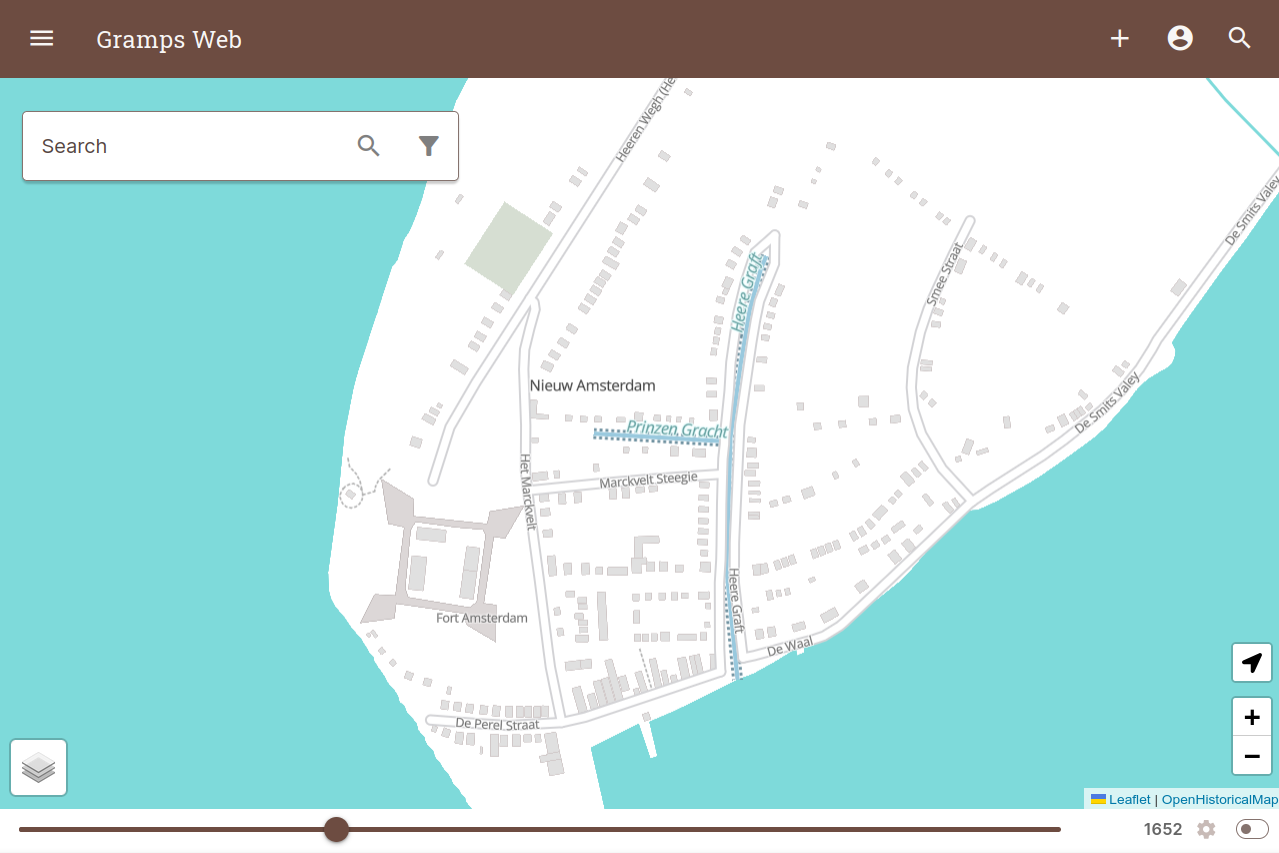Image resolution: width=1279 pixels, height=853 pixels.
Task: Click the Smee Straat street label
Action: coord(944,274)
